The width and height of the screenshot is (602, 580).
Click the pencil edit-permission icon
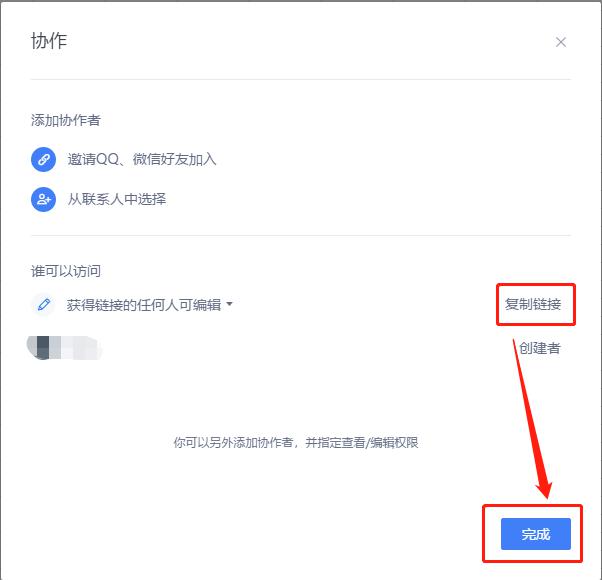point(43,305)
